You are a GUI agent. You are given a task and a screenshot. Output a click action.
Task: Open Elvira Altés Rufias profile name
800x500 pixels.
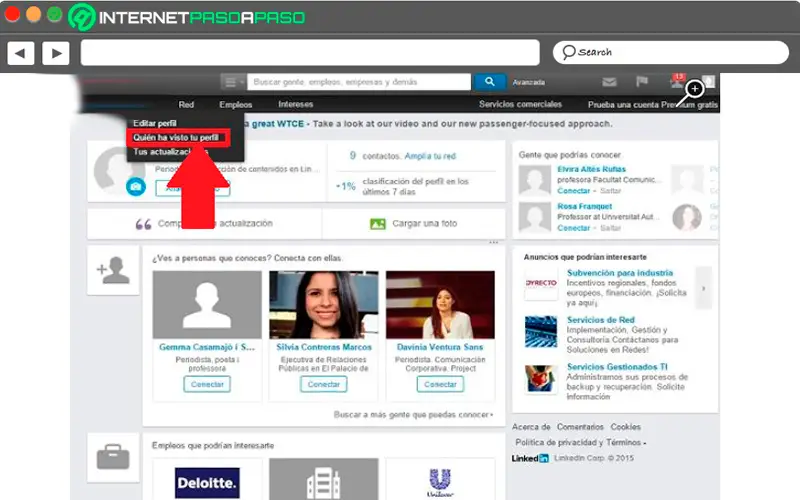tap(591, 169)
